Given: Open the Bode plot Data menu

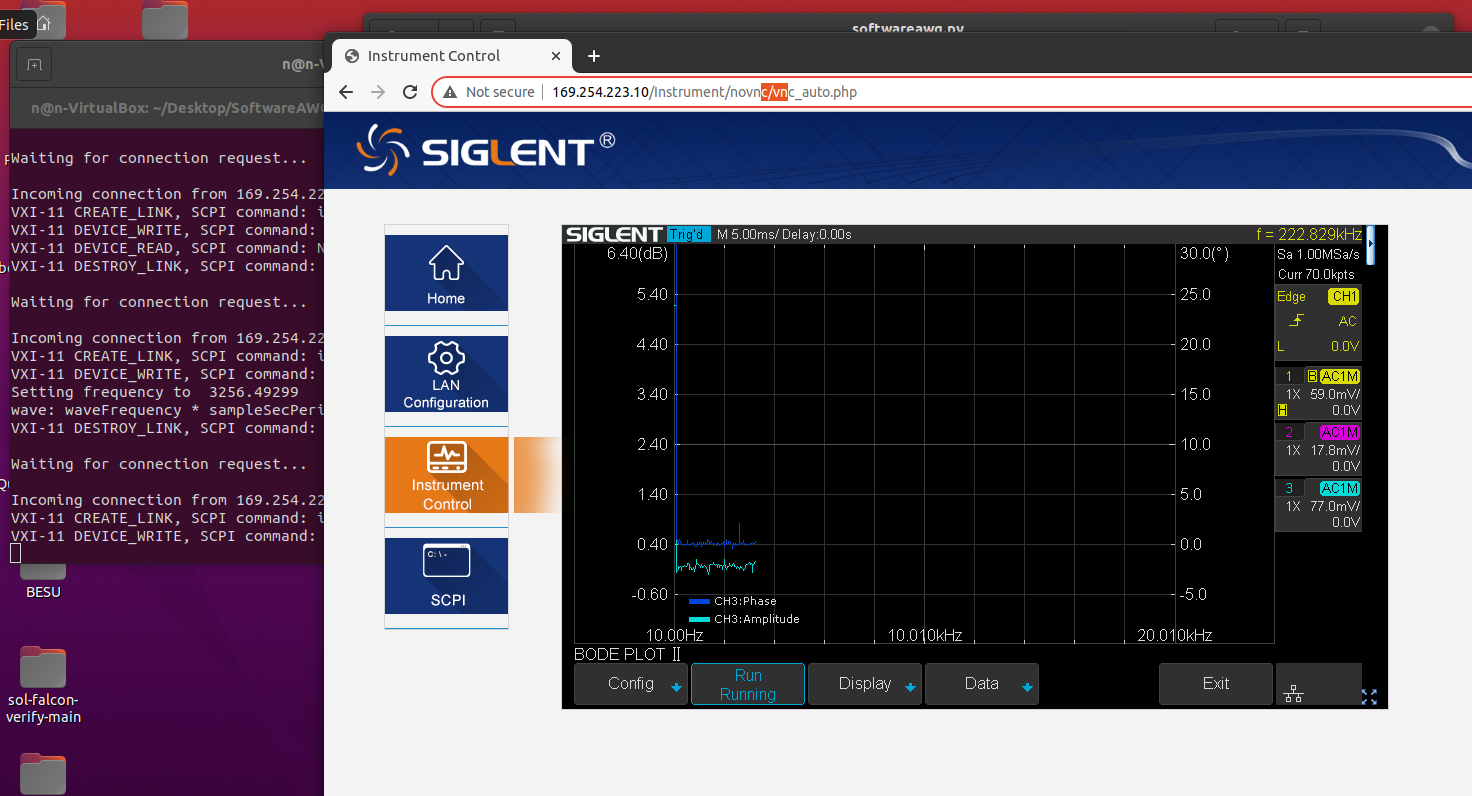Looking at the screenshot, I should point(982,684).
